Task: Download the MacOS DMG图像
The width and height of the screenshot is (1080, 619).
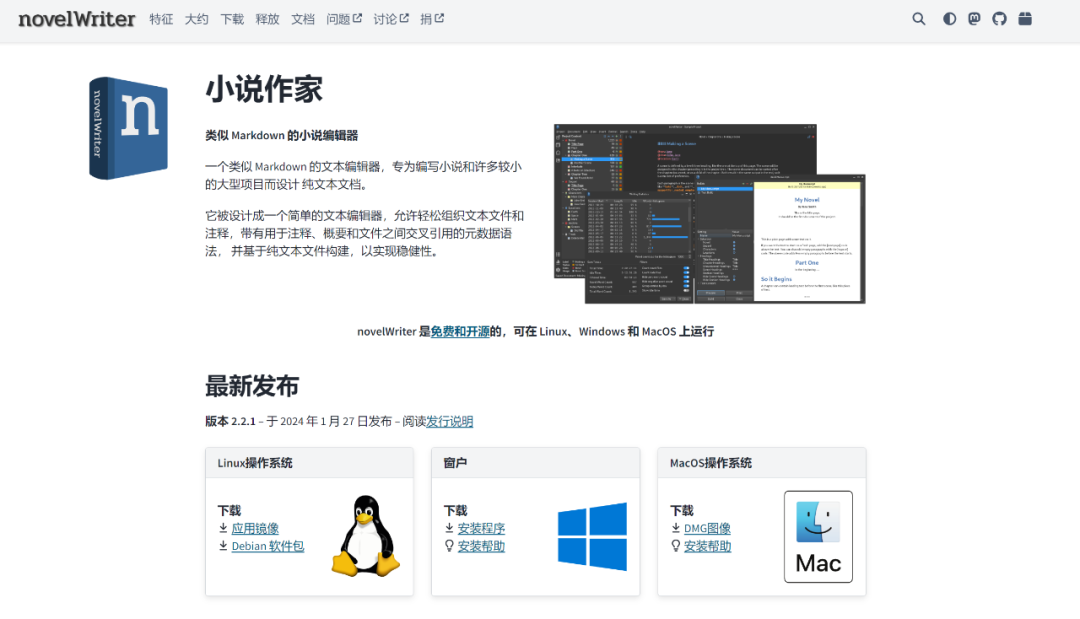Action: coord(707,529)
